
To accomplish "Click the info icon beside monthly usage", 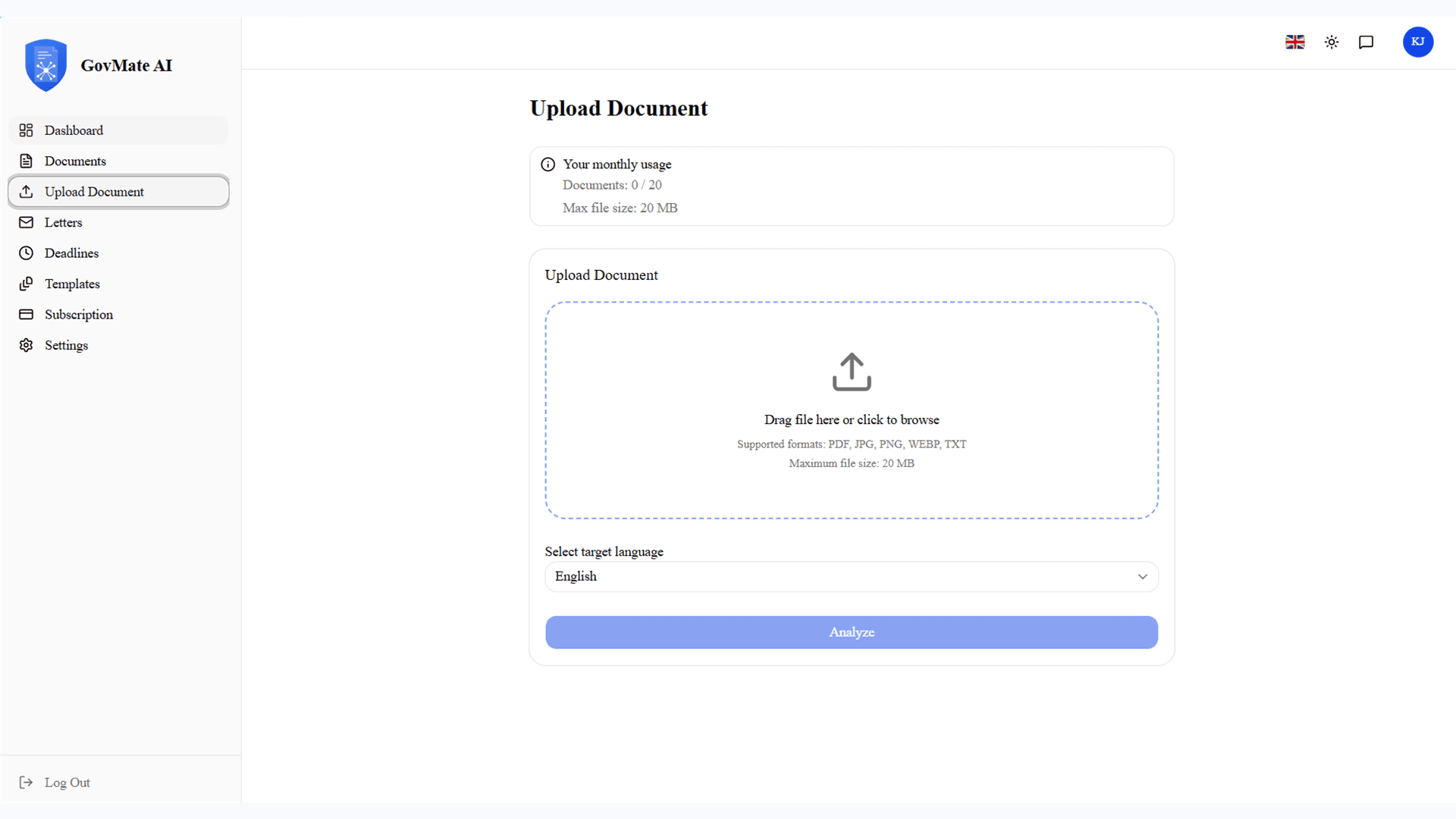I will [548, 165].
